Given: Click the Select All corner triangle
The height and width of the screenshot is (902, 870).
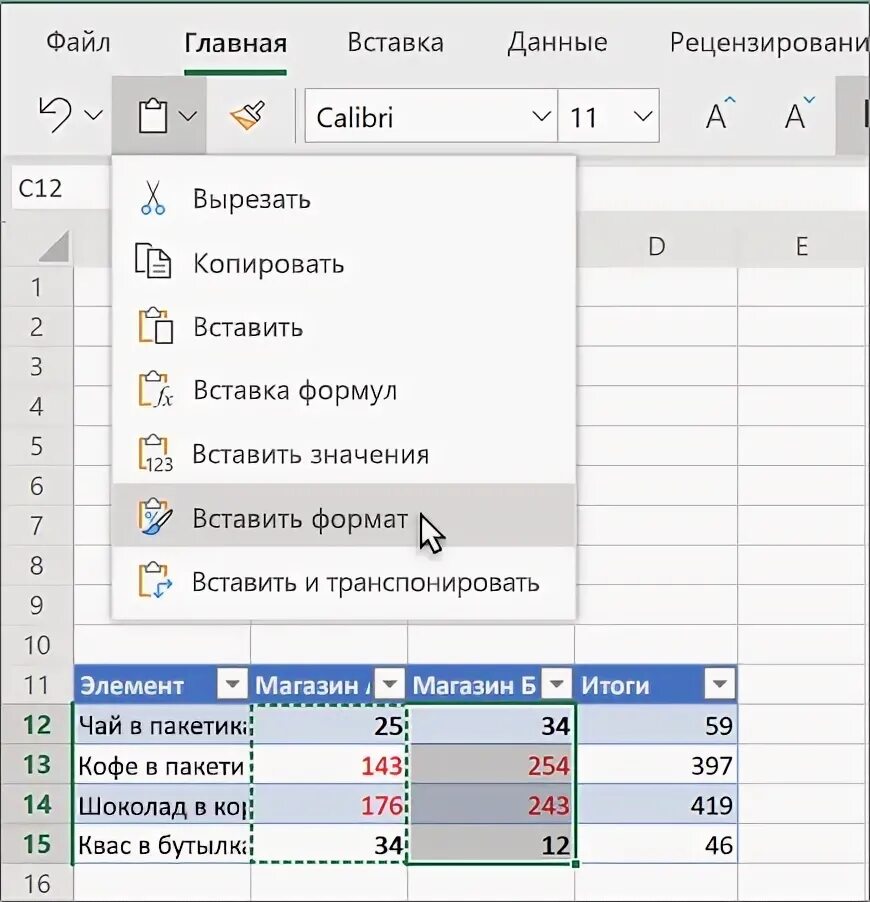Looking at the screenshot, I should point(54,246).
